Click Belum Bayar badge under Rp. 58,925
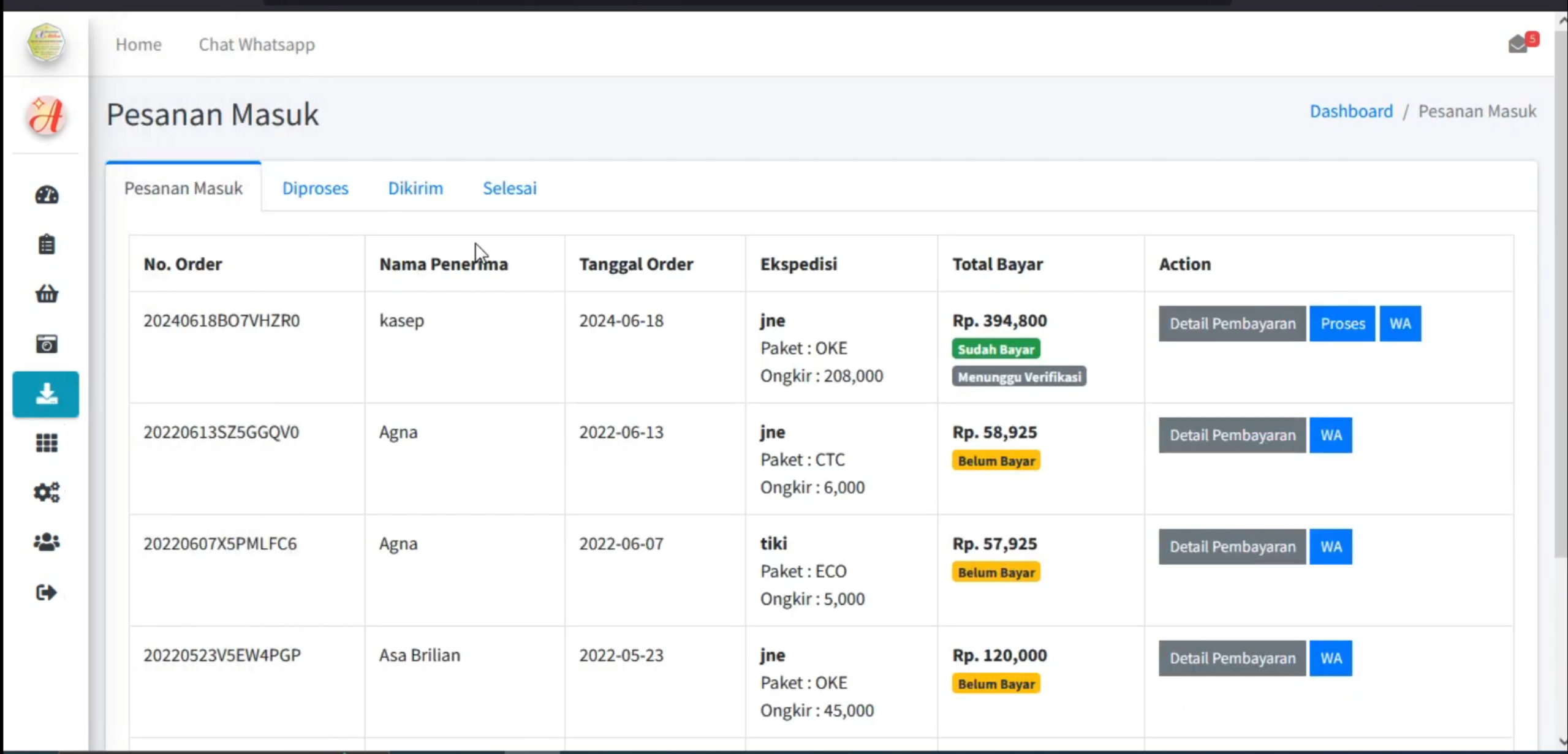 pos(996,461)
